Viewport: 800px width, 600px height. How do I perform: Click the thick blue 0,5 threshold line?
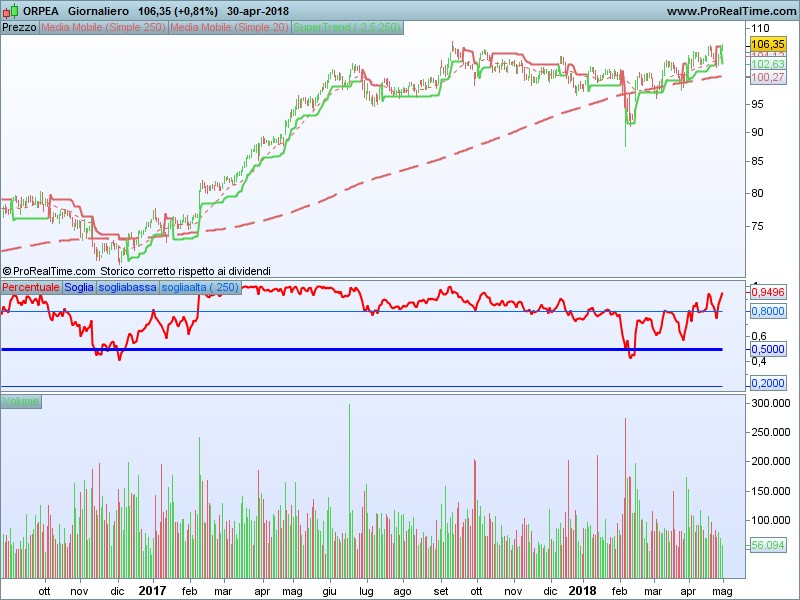[x=300, y=349]
